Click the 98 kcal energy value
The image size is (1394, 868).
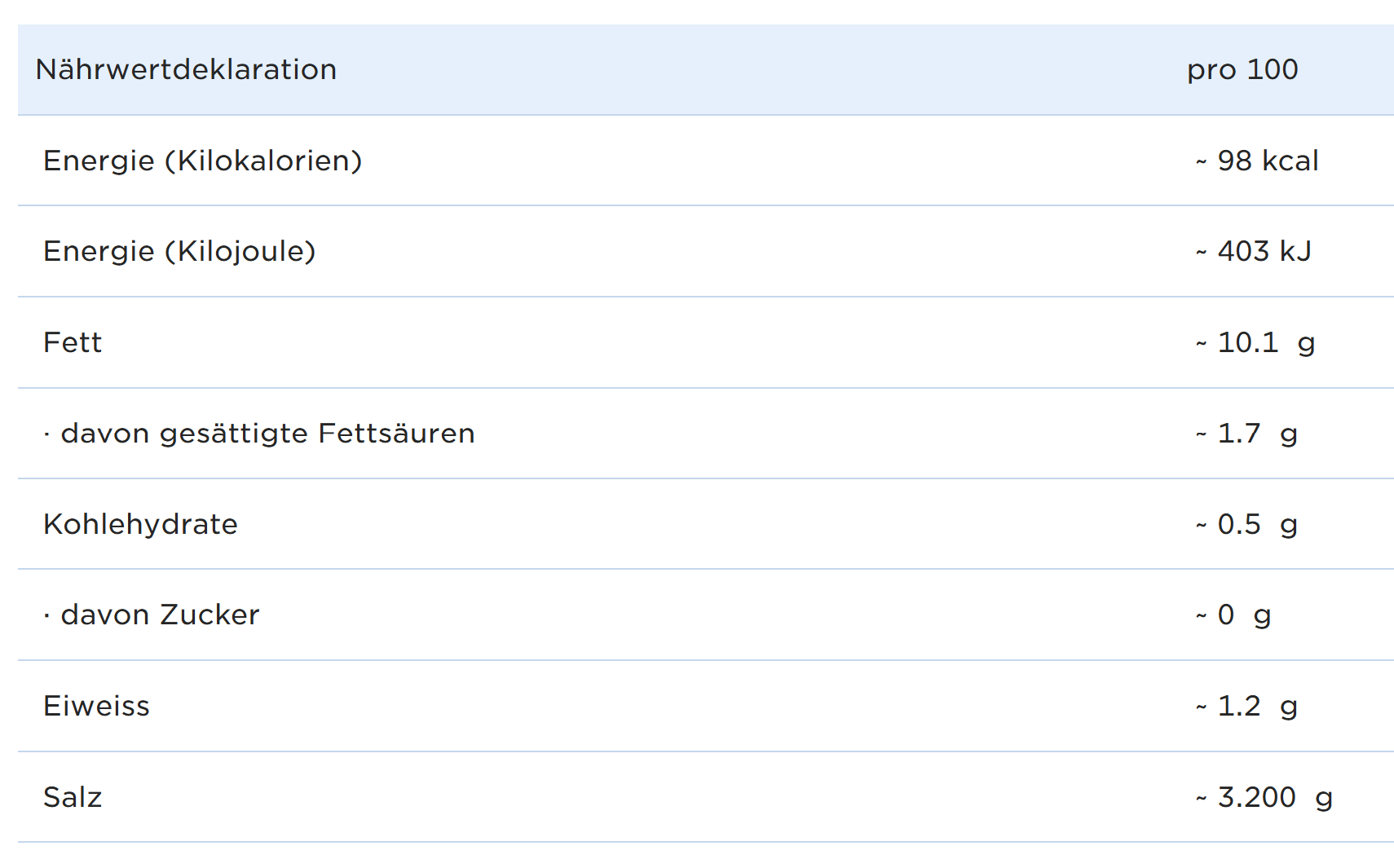coord(1267,161)
